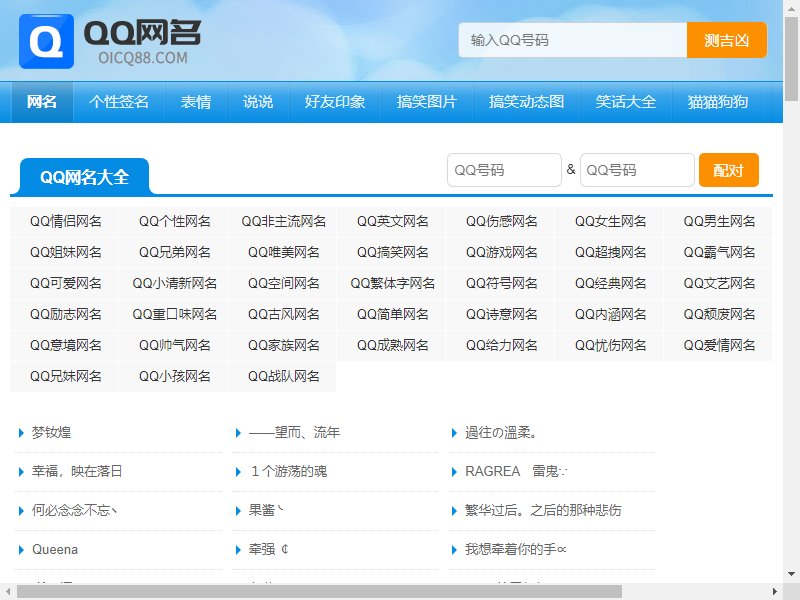
Task: Open the nickname 繁华过后。之后的那种悲伤
Action: point(543,510)
